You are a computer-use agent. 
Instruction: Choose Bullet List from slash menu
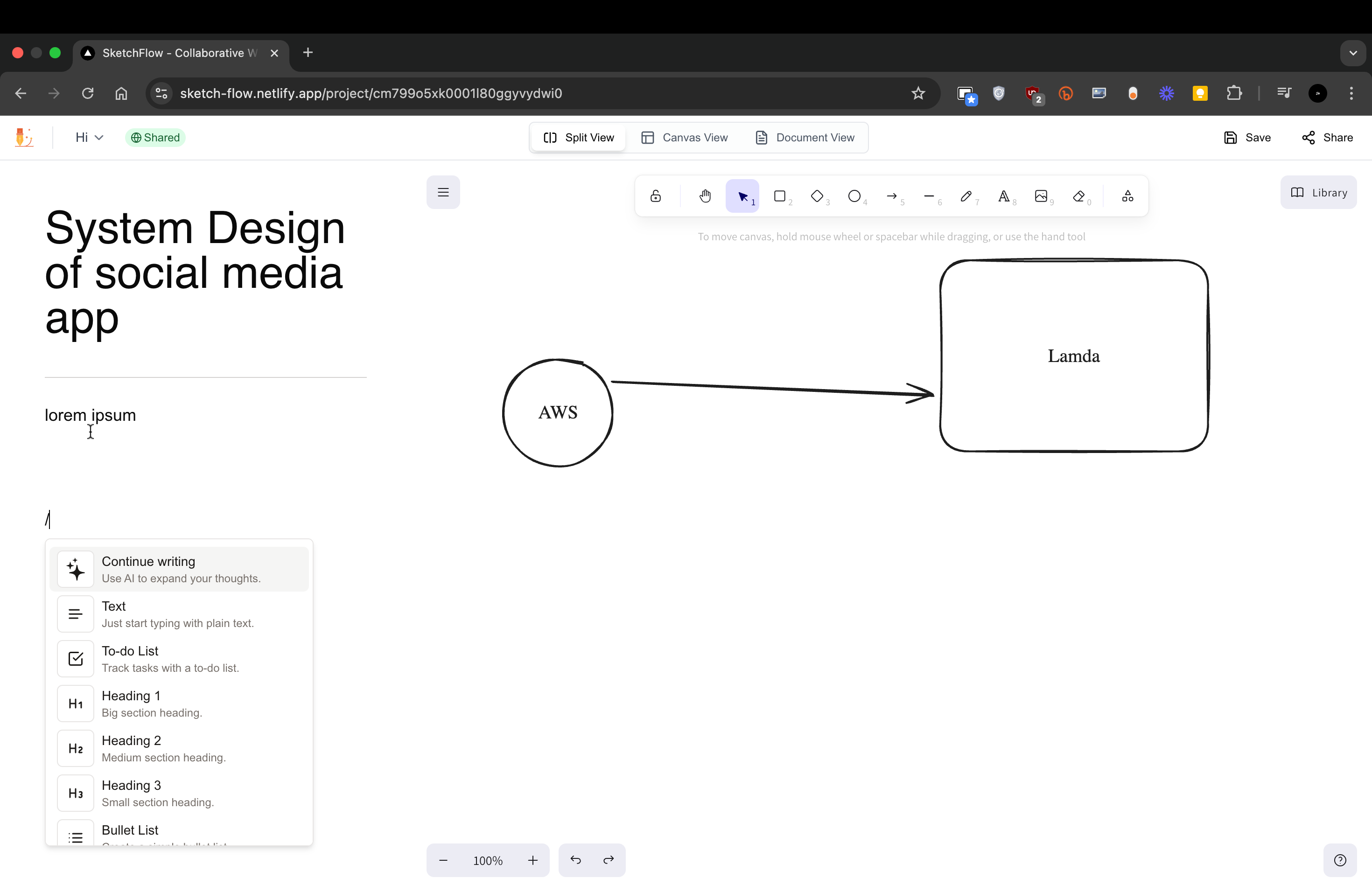179,831
